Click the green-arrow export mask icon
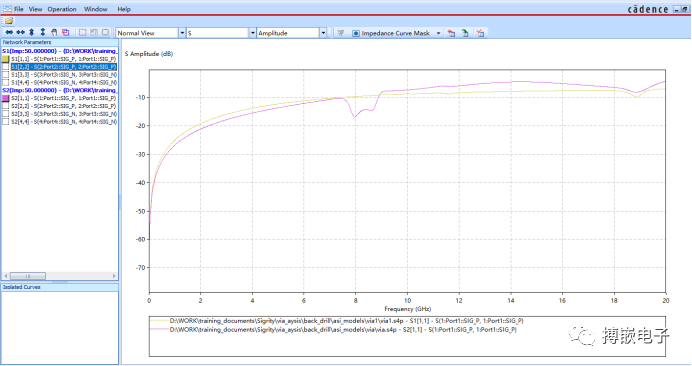The height and width of the screenshot is (366, 692). 465,33
